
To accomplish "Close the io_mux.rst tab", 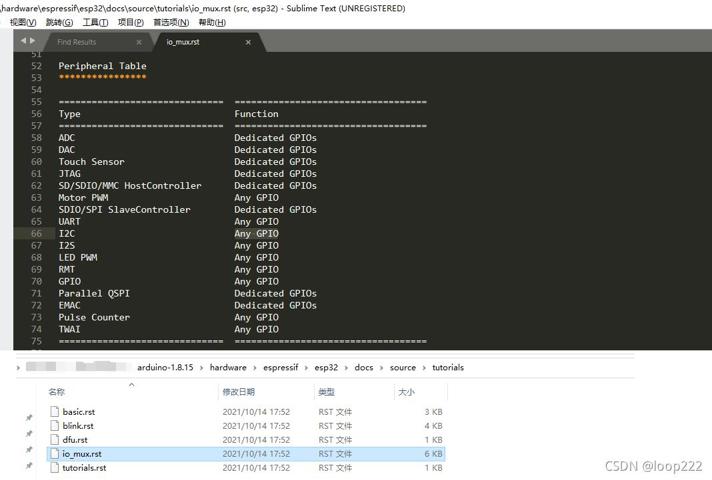I will [248, 42].
